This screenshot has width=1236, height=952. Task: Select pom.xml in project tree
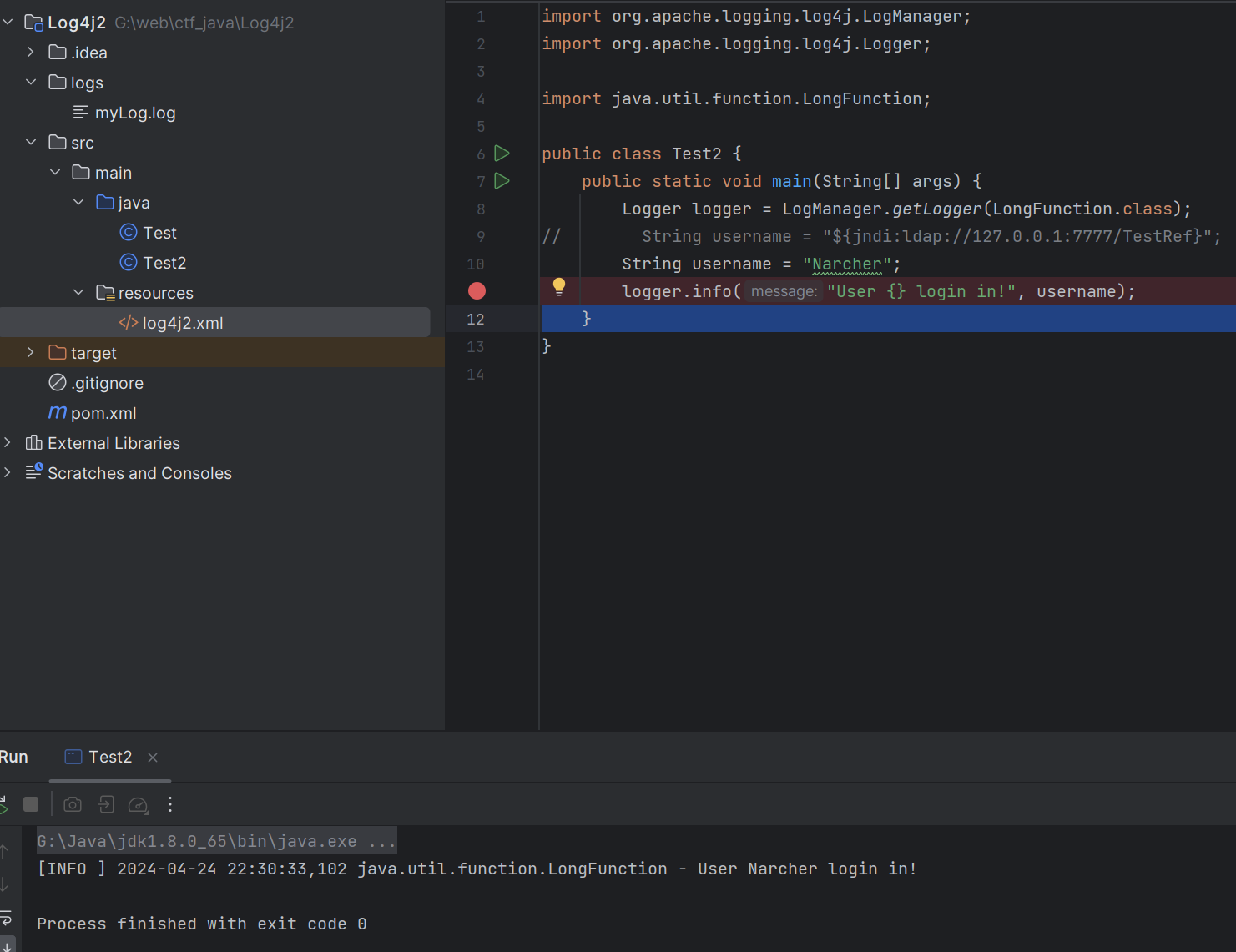103,413
